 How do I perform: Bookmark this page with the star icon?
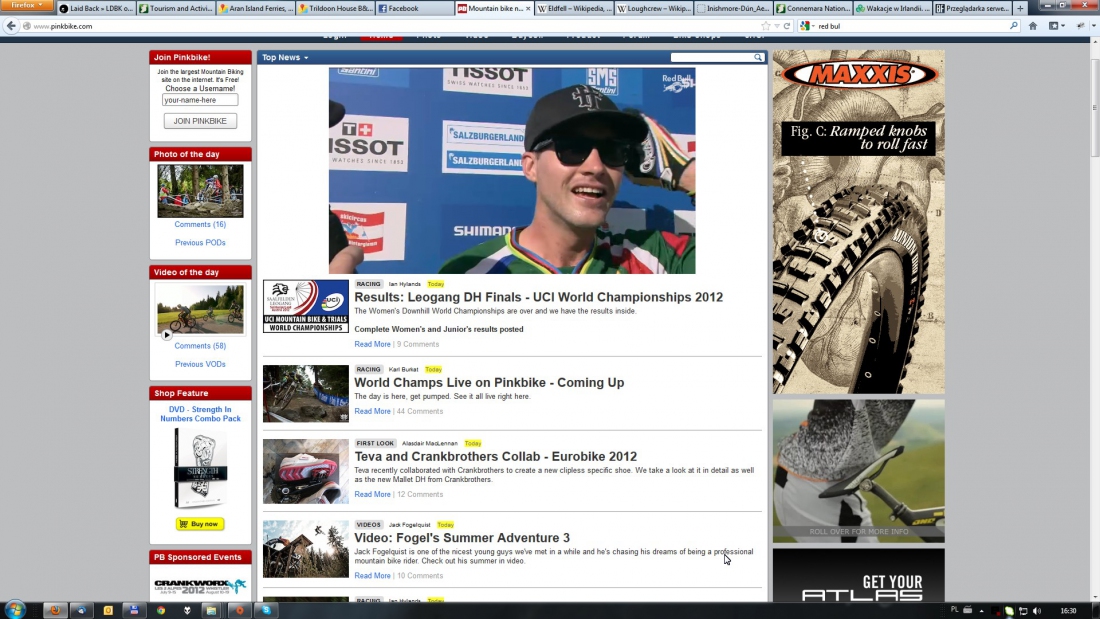click(x=765, y=26)
